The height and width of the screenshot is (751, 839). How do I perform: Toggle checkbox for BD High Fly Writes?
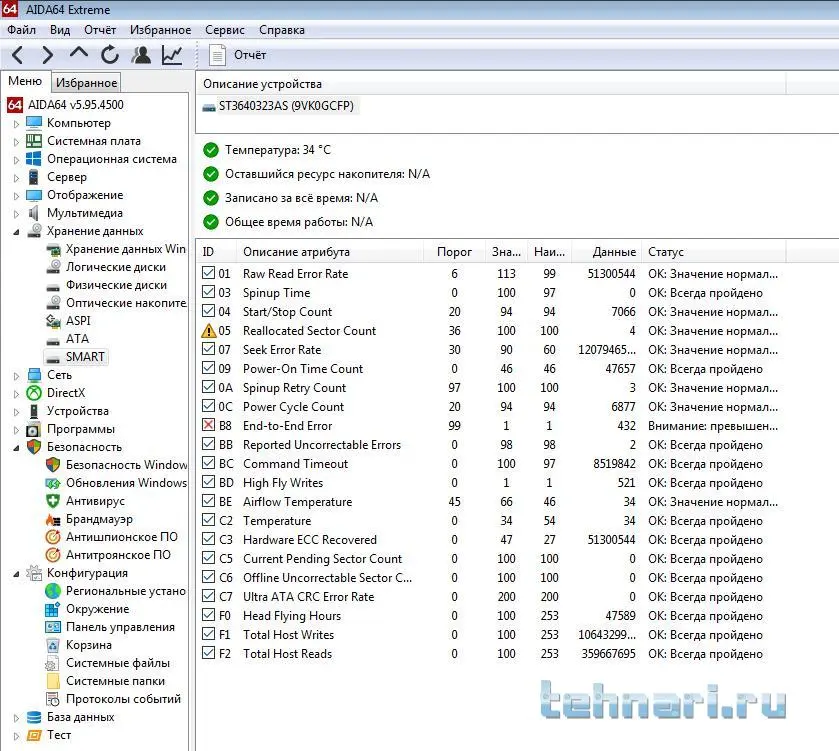208,482
